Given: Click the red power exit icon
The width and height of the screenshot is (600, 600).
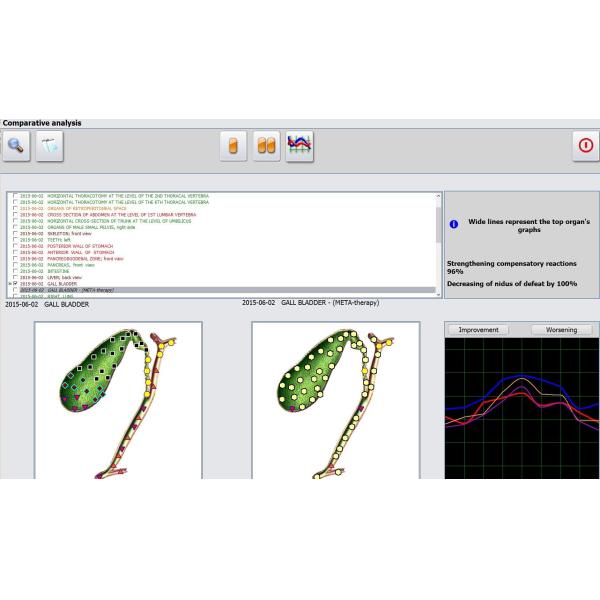Looking at the screenshot, I should tap(585, 145).
